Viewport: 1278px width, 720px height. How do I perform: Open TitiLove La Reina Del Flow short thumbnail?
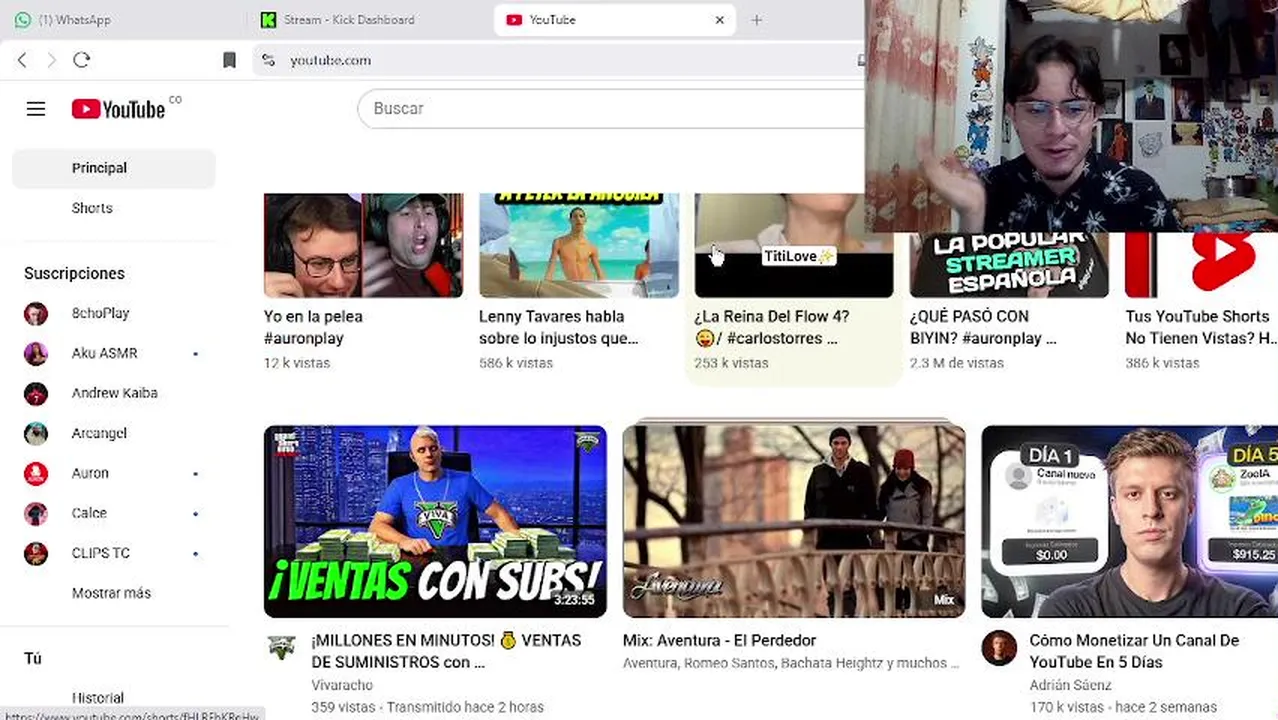pyautogui.click(x=794, y=245)
